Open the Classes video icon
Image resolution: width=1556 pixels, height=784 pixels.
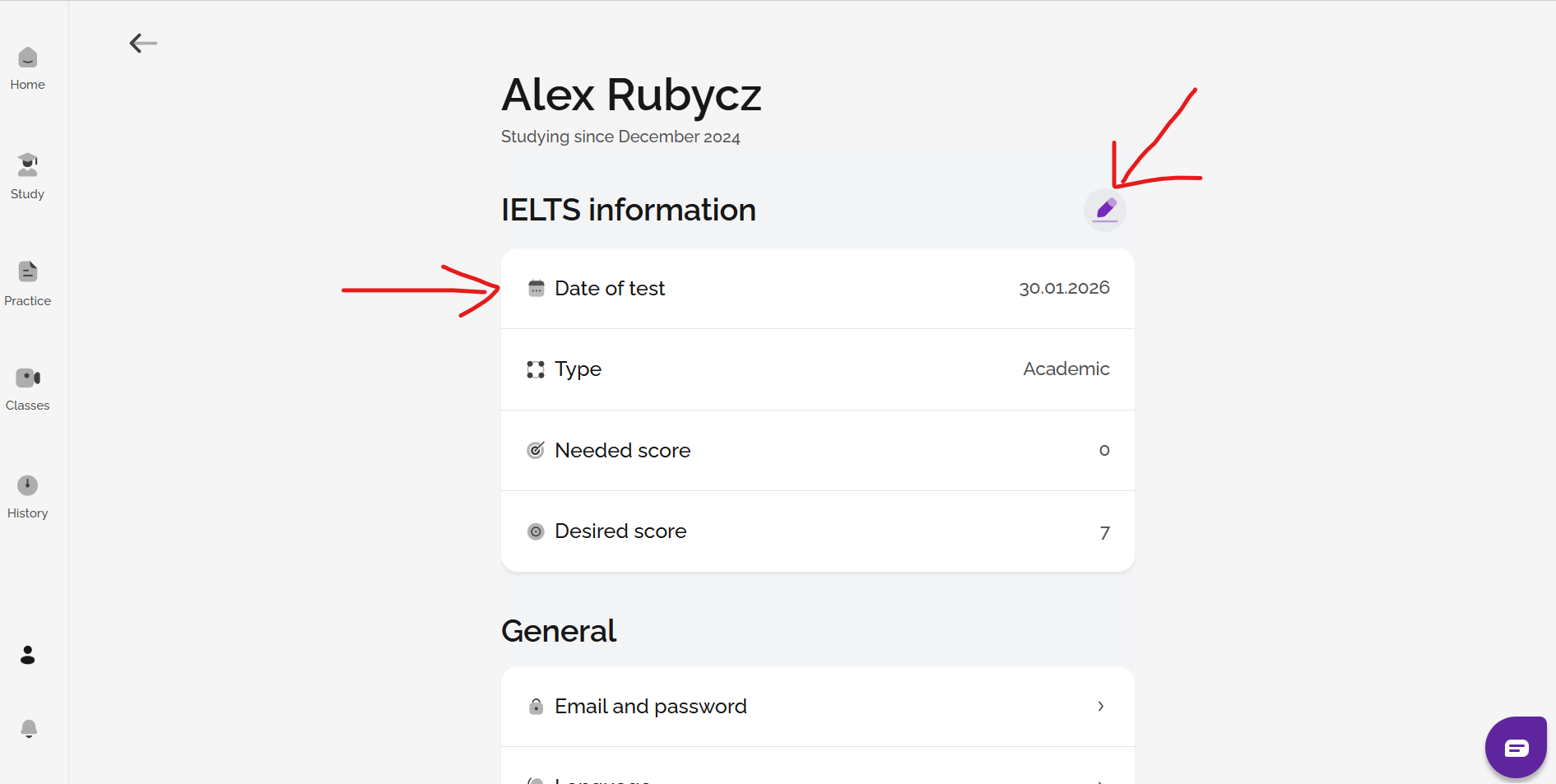[28, 378]
